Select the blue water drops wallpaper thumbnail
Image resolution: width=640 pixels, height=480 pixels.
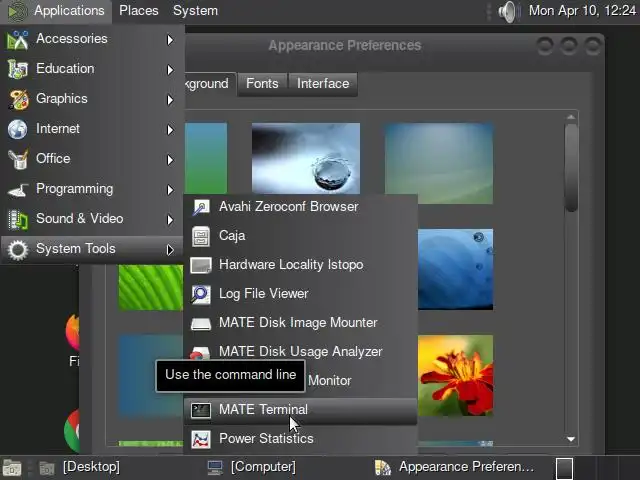pyautogui.click(x=456, y=269)
